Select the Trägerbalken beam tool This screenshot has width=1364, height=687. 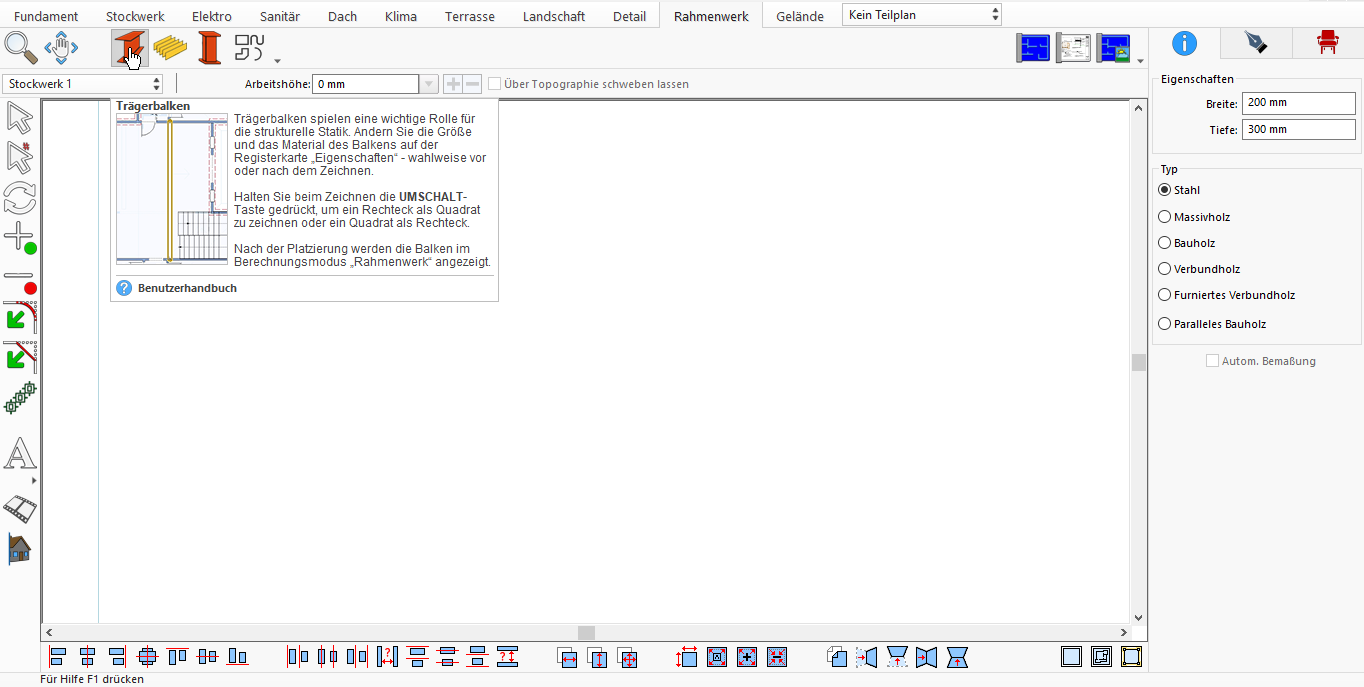point(130,48)
